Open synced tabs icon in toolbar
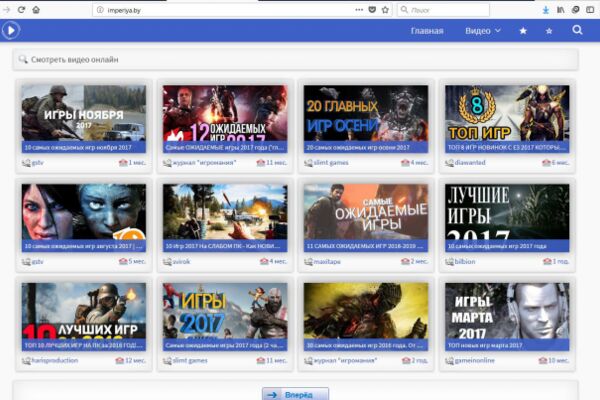The width and height of the screenshot is (600, 400). [x=575, y=10]
